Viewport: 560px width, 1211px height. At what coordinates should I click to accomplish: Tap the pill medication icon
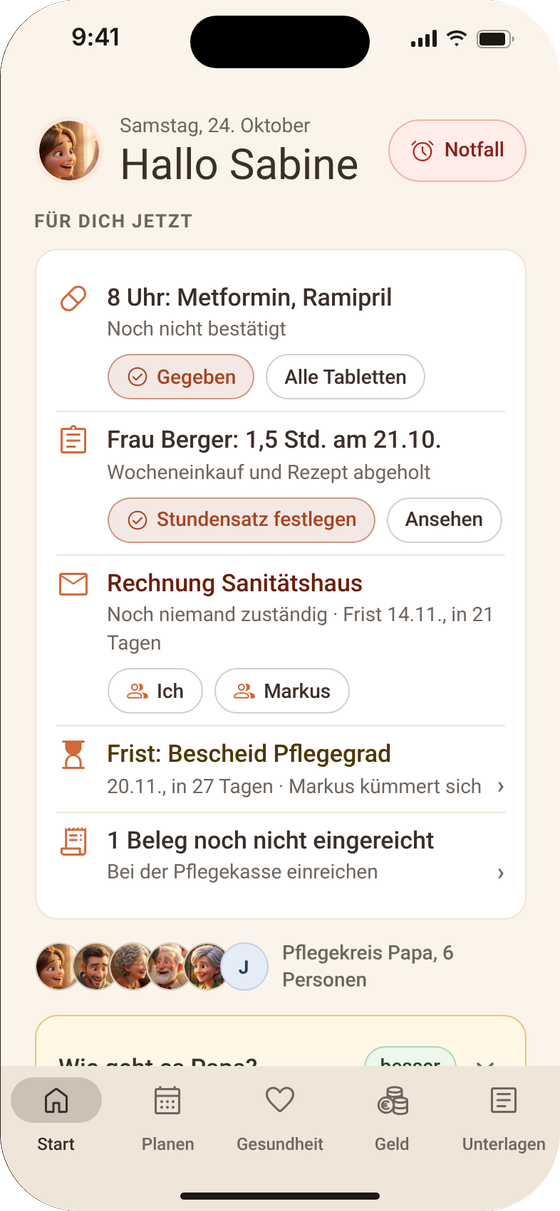[x=73, y=299]
